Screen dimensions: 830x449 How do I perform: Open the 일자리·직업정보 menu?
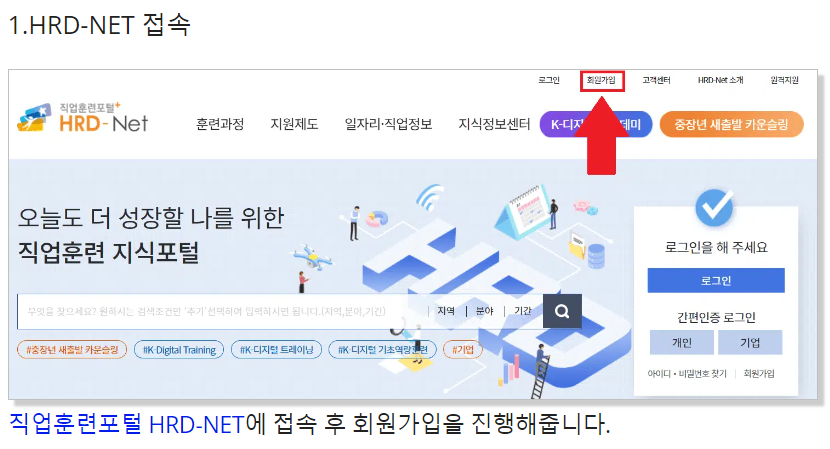pyautogui.click(x=388, y=124)
